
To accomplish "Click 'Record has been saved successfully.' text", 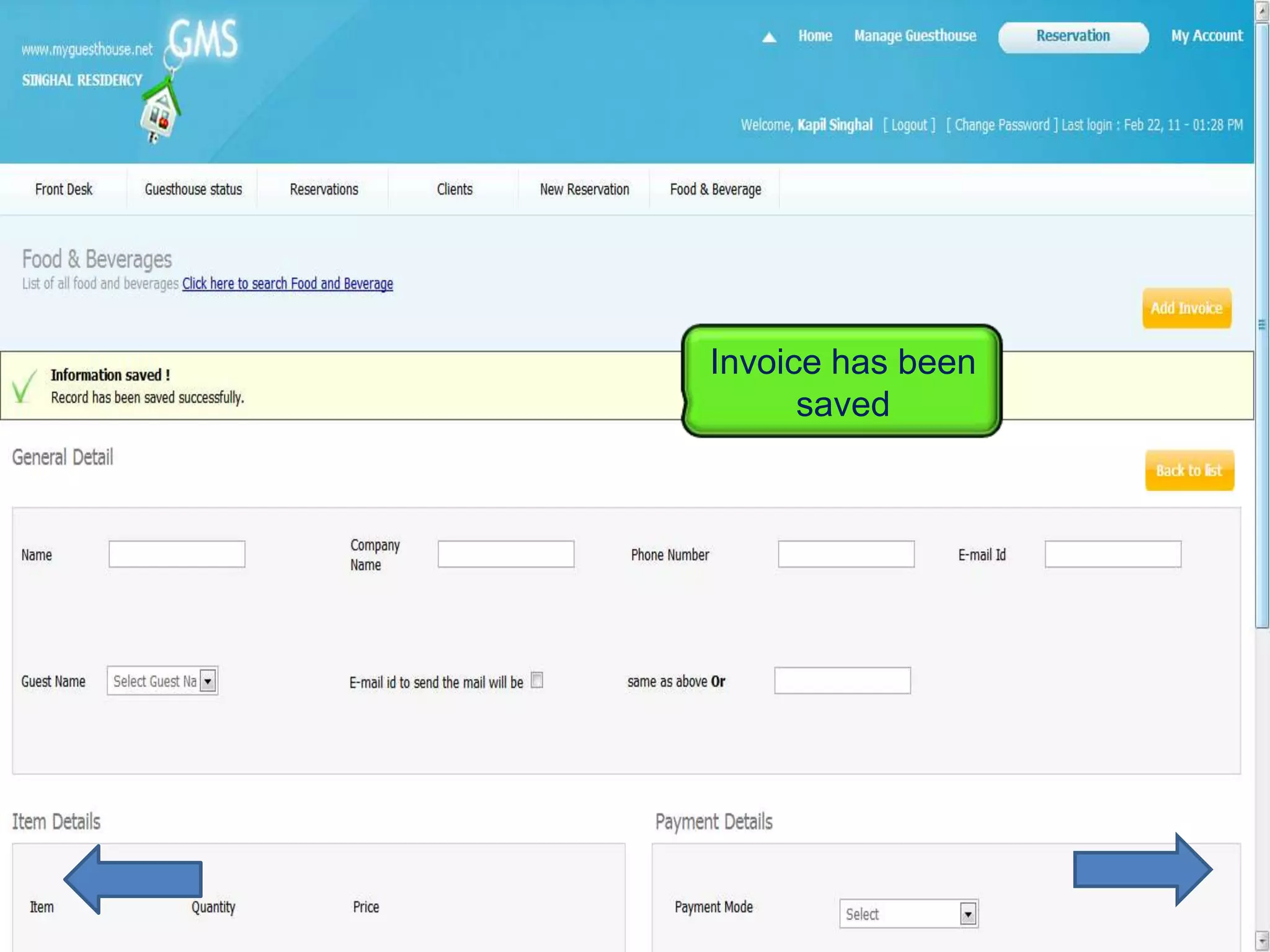I will [x=148, y=397].
